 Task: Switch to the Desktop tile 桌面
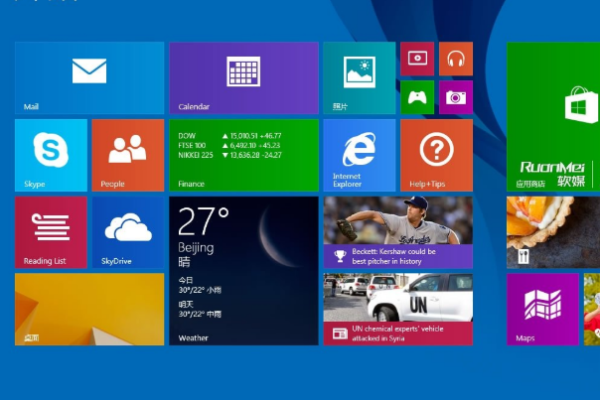[x=90, y=309]
